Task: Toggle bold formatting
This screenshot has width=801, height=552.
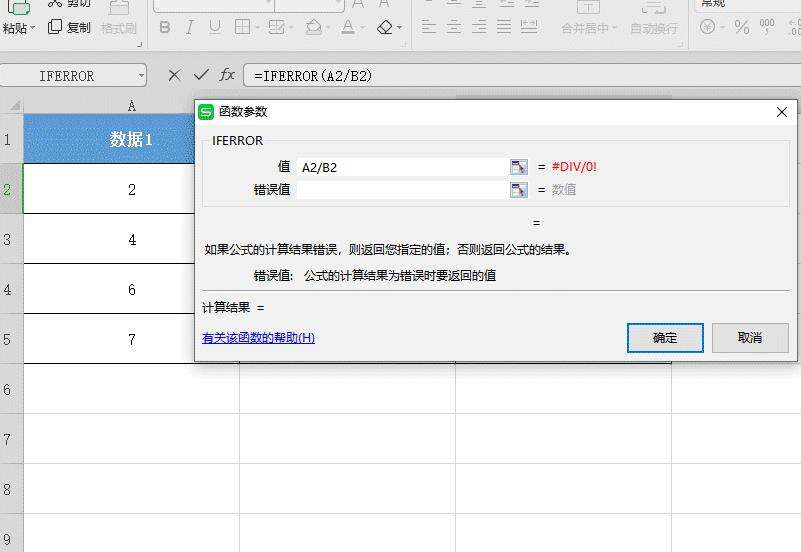Action: (164, 27)
